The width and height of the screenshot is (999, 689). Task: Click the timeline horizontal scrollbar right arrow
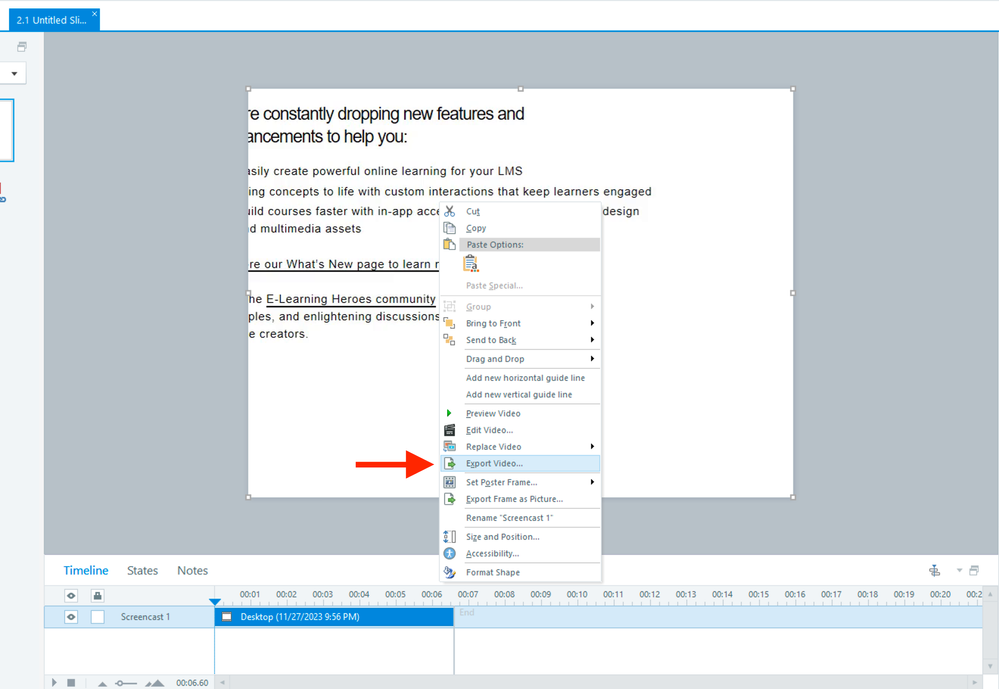click(974, 683)
